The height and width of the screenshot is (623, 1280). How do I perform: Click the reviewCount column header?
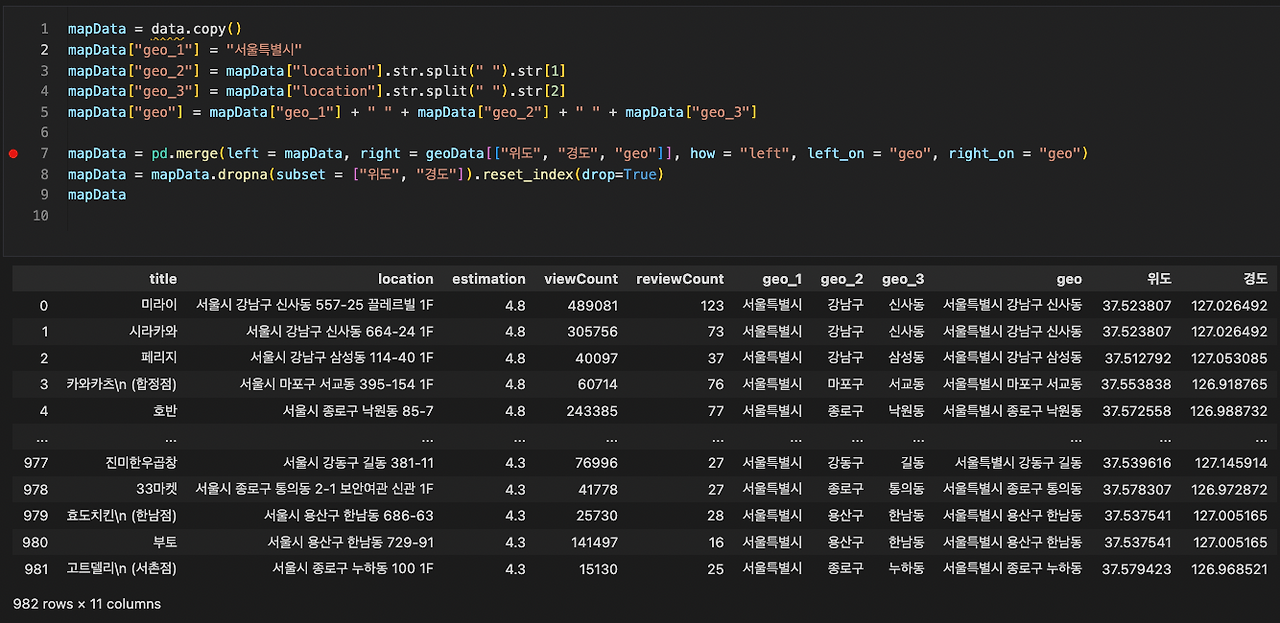(x=680, y=279)
